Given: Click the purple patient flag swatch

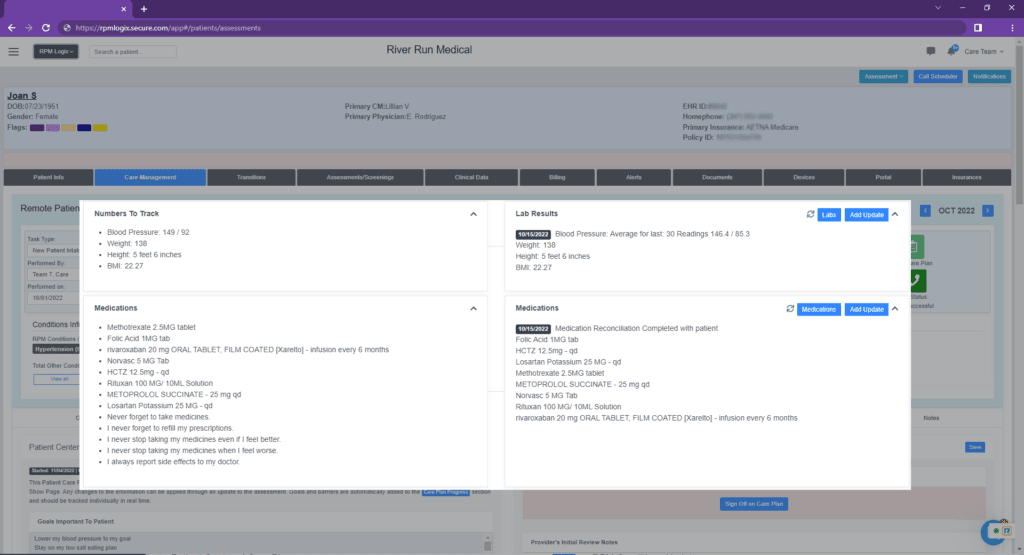Looking at the screenshot, I should coord(37,127).
